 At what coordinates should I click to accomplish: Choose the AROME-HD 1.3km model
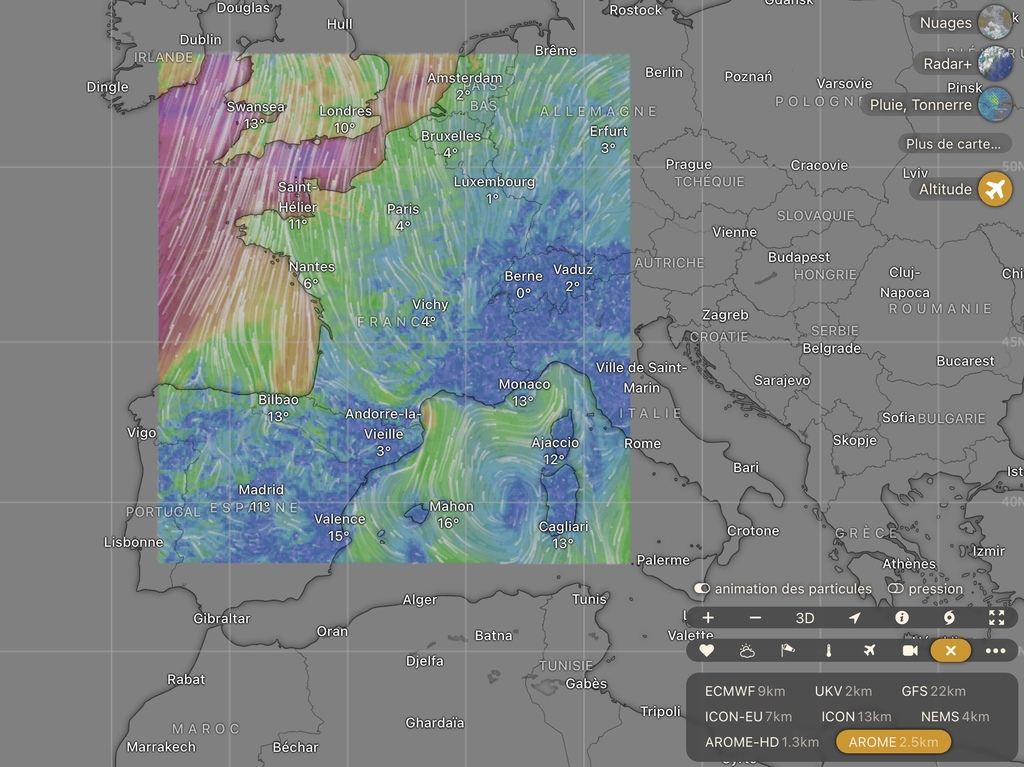tap(761, 742)
